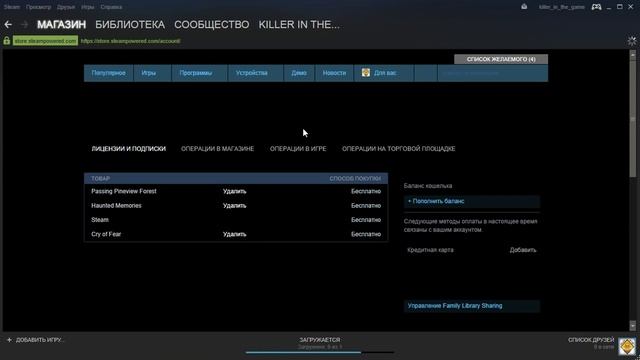Open the 'Просмотр' menu
This screenshot has height=360, width=640.
click(x=38, y=7)
